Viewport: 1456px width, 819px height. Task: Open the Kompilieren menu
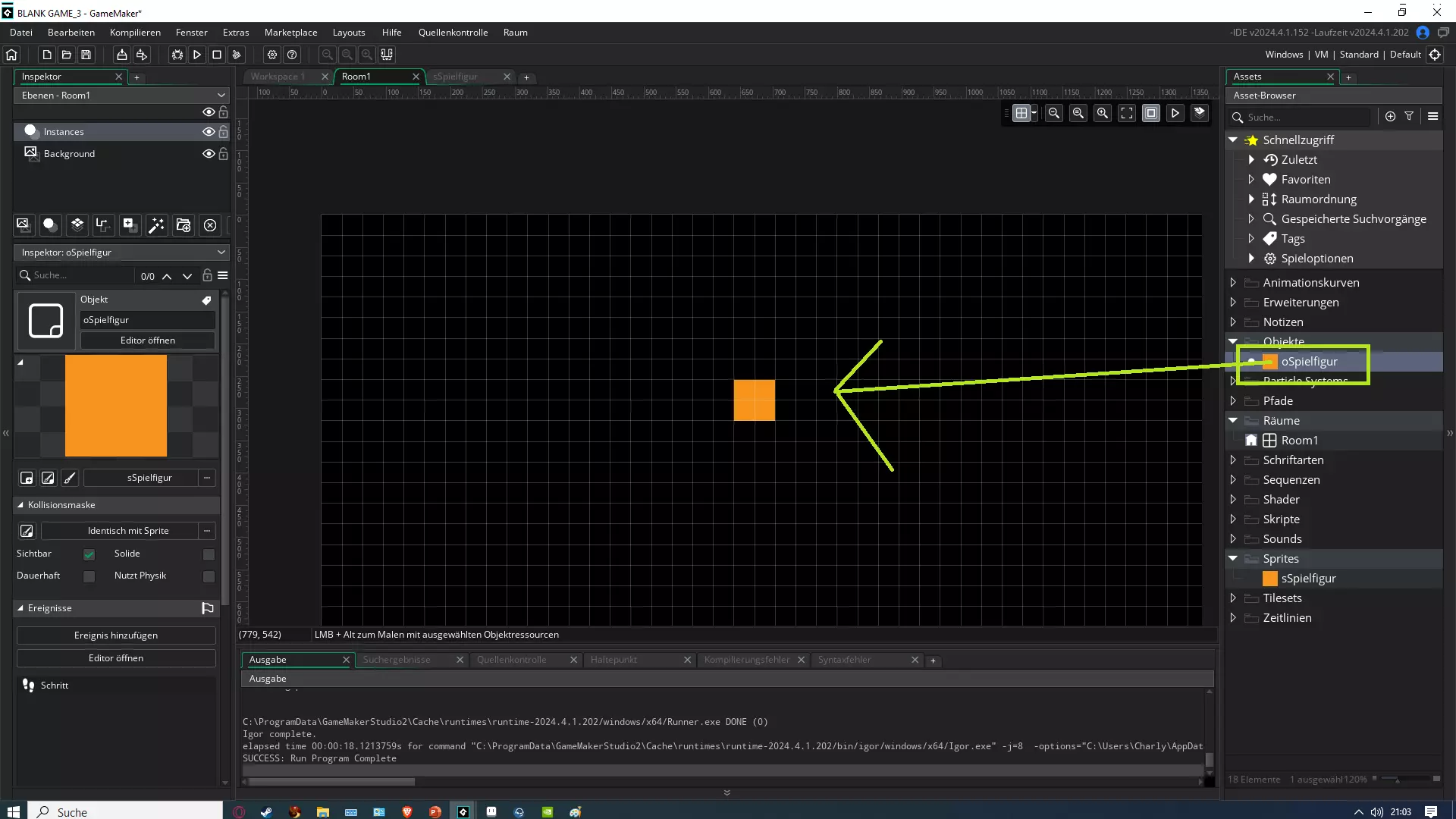[135, 33]
